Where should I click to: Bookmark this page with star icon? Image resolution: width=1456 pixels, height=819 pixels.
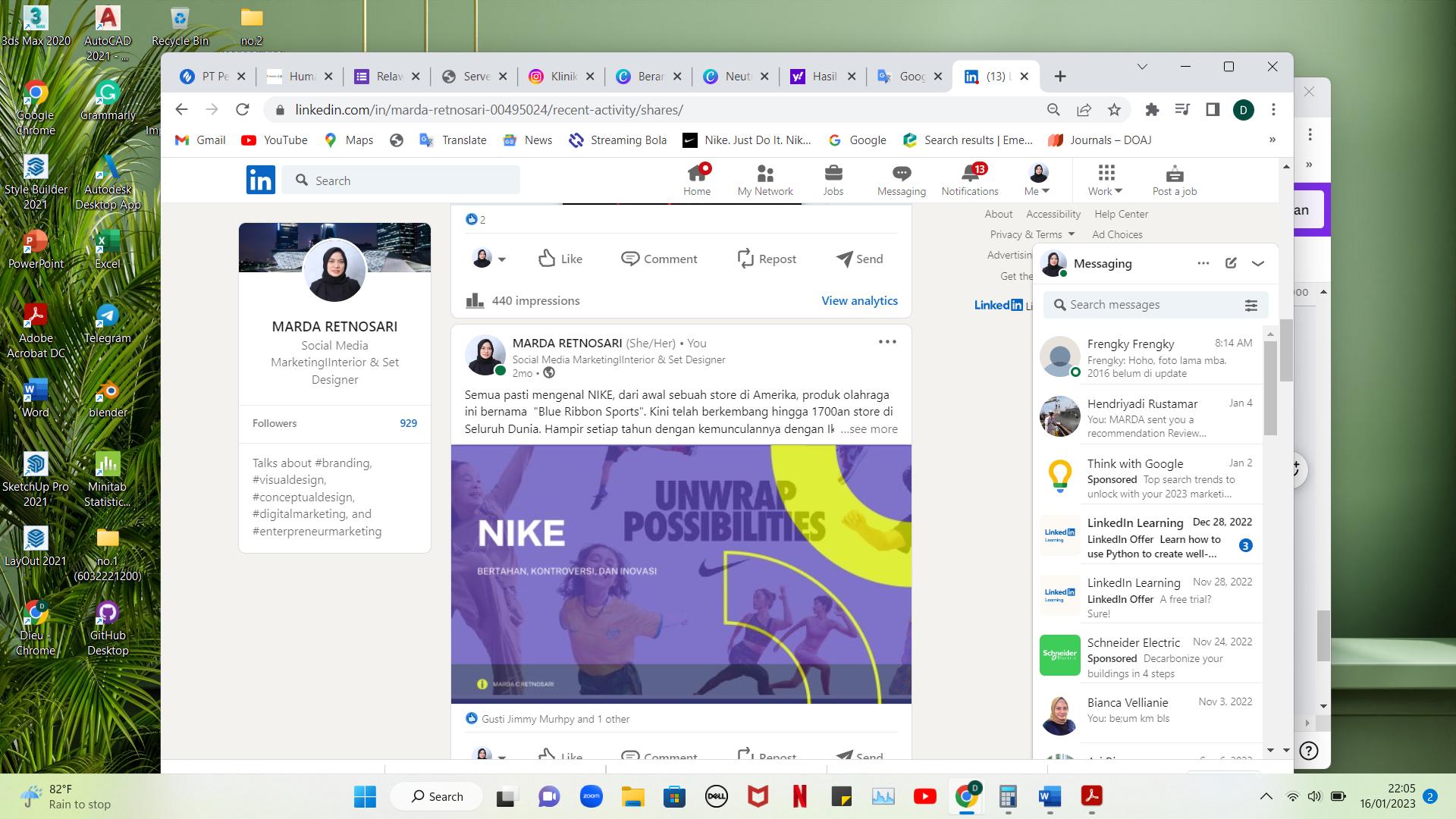tap(1114, 110)
